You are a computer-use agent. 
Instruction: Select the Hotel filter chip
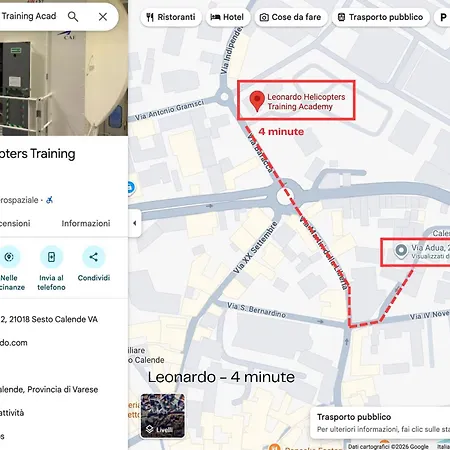[228, 17]
